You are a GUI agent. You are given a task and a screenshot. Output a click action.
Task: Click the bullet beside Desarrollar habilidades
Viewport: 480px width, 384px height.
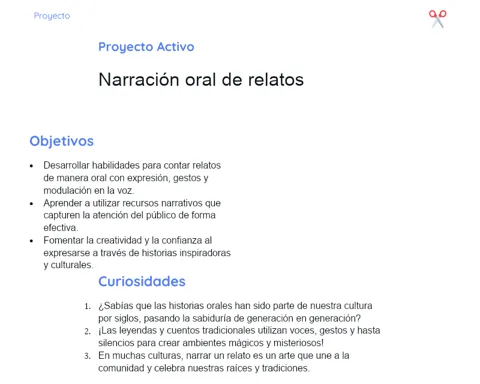32,166
